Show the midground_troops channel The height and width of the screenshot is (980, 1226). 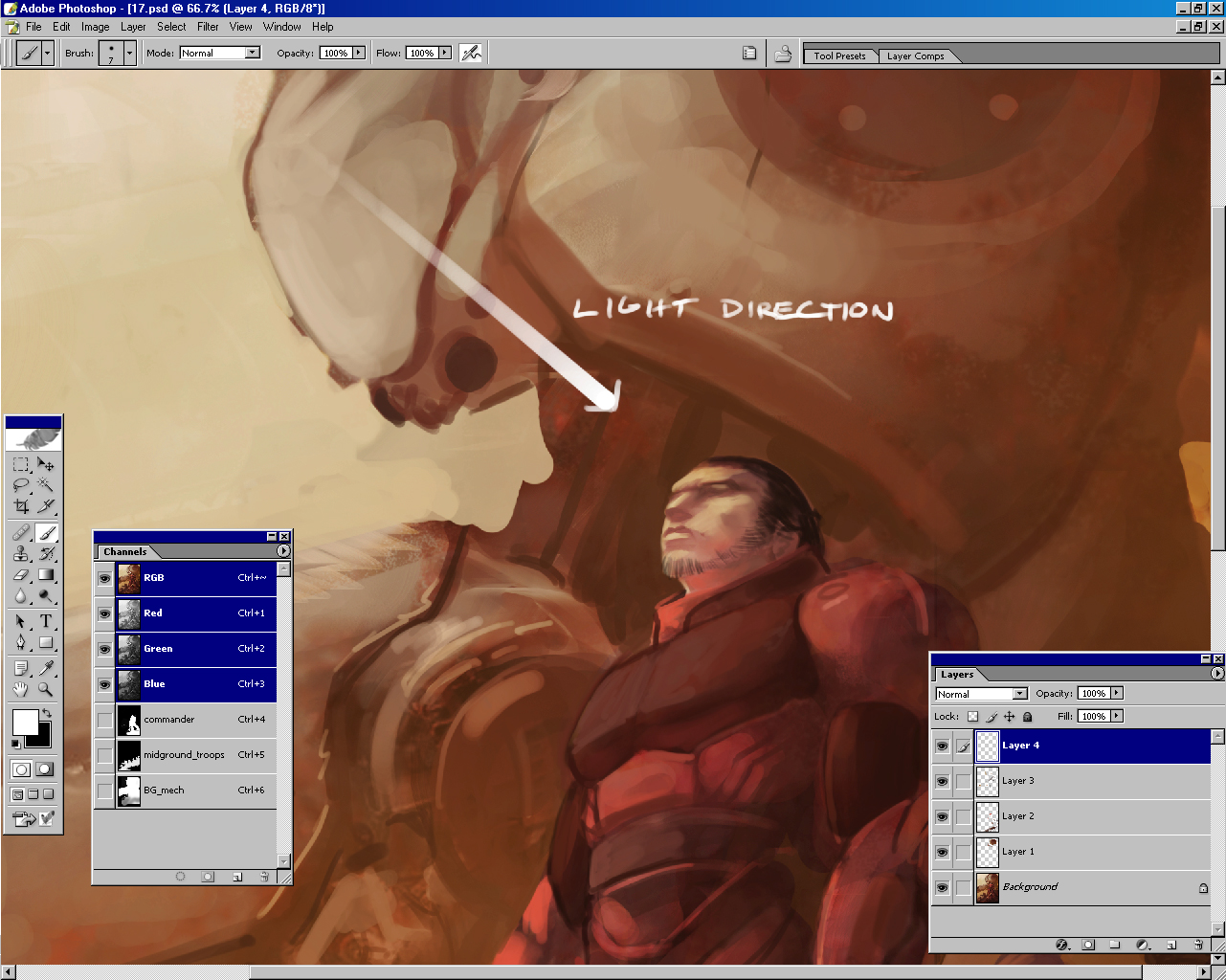[104, 755]
